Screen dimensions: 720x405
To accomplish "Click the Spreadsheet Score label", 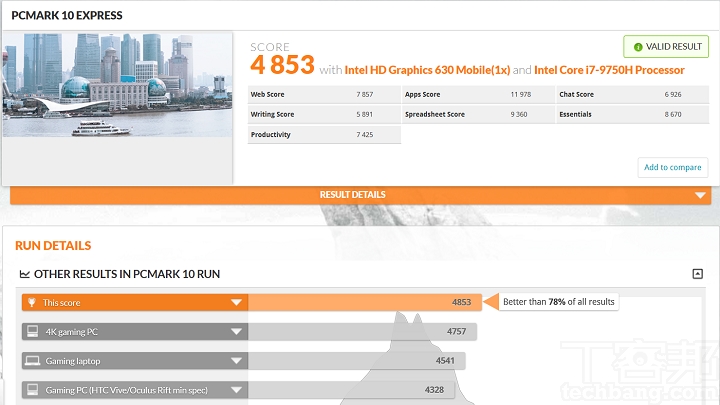I will coord(435,114).
